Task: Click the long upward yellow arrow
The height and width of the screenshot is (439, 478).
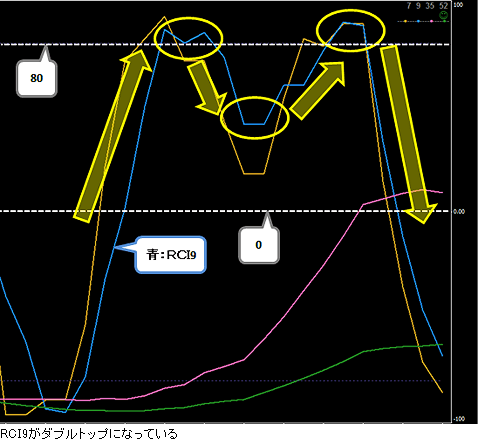Action: pyautogui.click(x=113, y=136)
